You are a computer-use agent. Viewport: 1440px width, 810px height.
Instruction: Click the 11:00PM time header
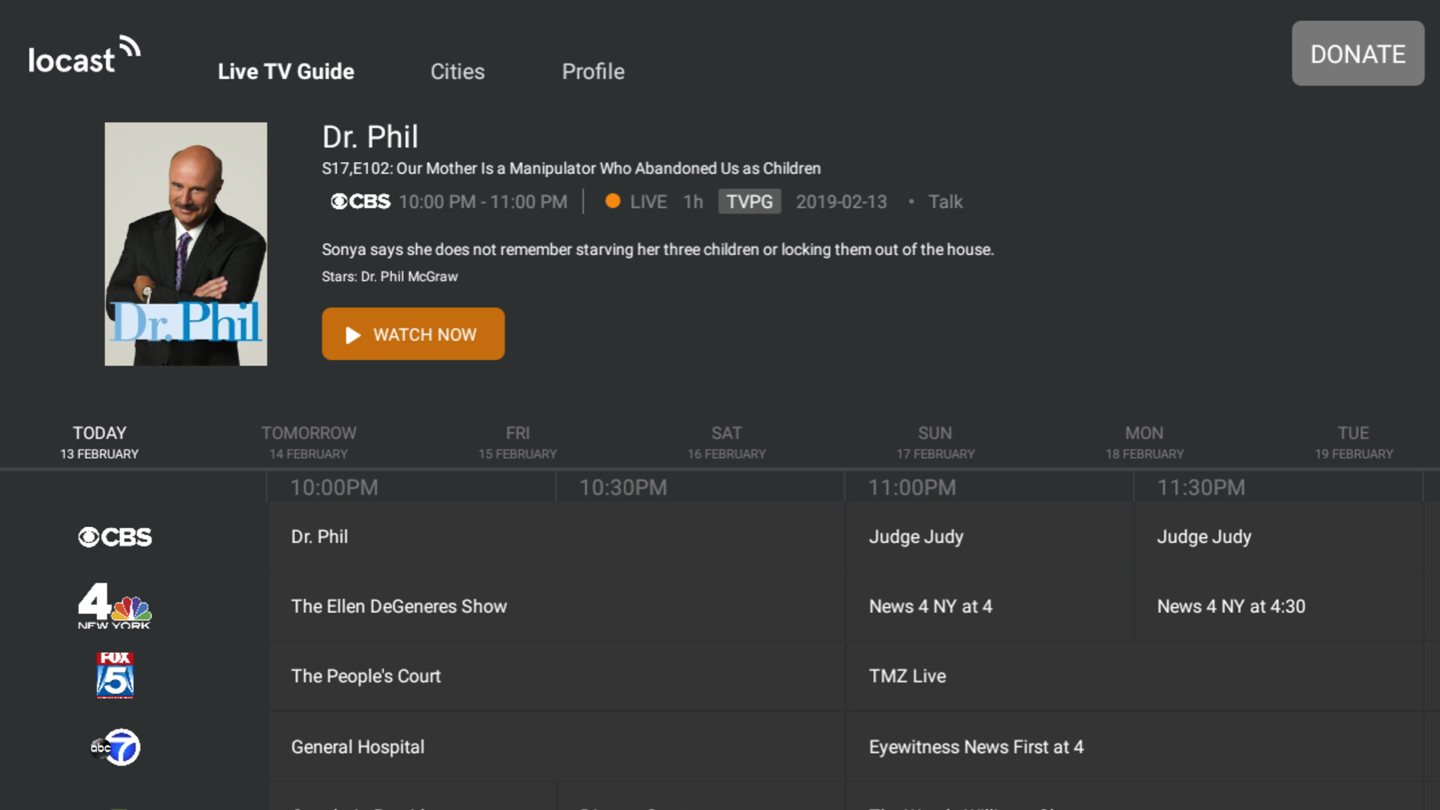pyautogui.click(x=912, y=488)
